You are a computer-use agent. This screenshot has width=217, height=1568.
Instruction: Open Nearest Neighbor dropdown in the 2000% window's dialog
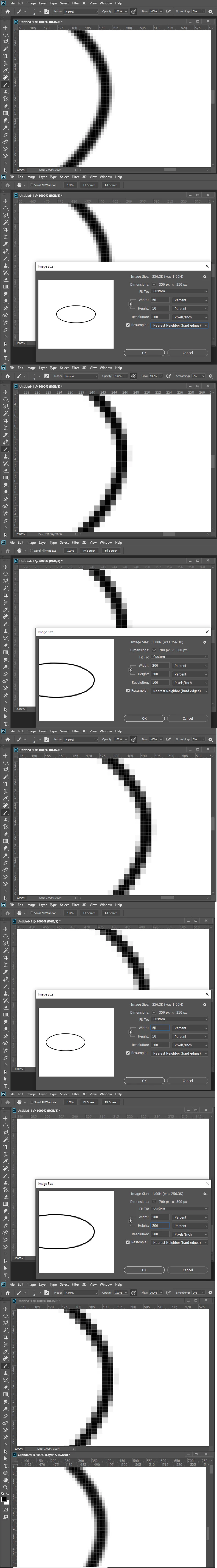tap(179, 691)
